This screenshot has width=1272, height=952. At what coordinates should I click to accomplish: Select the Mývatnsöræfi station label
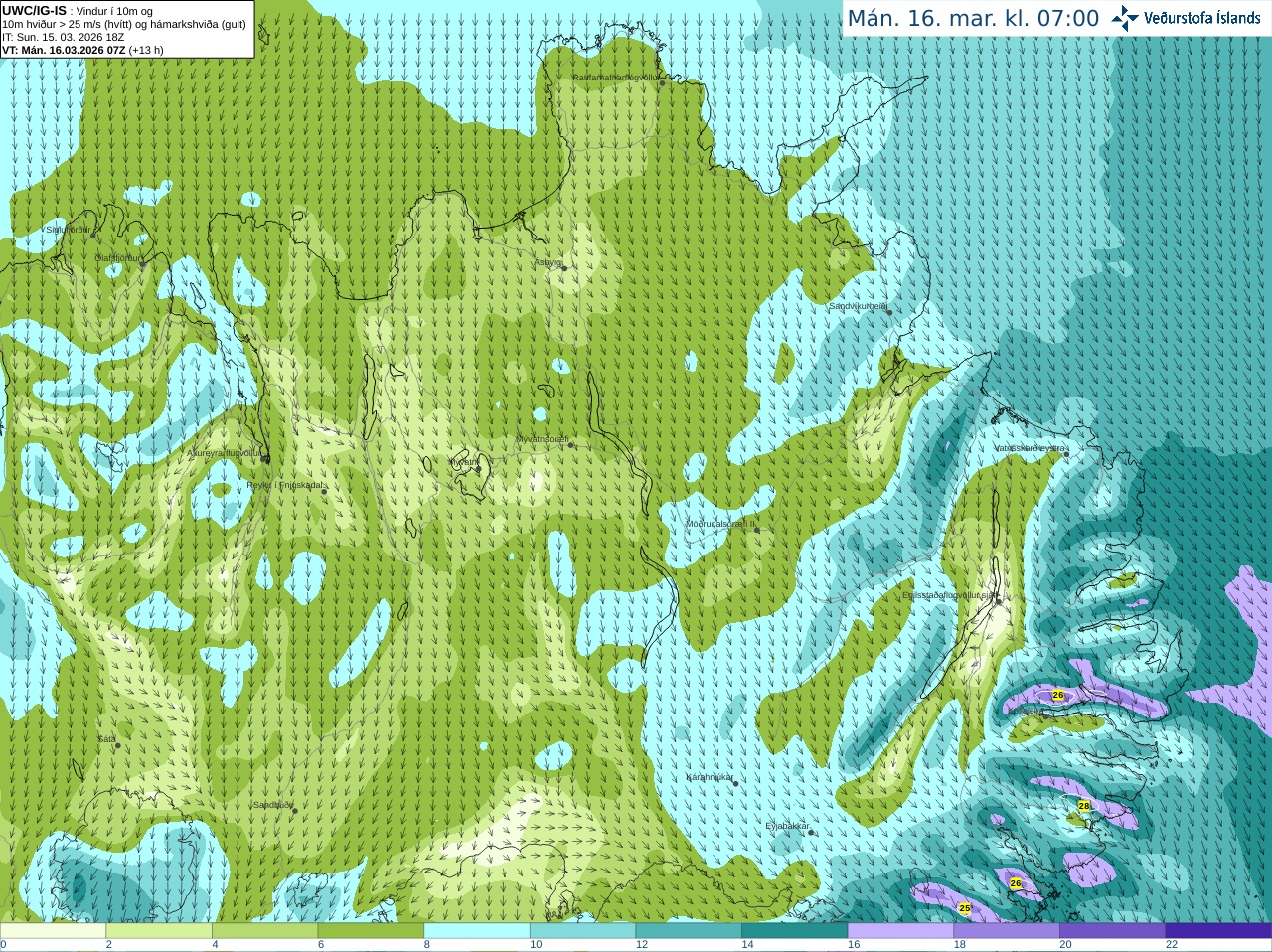[544, 439]
